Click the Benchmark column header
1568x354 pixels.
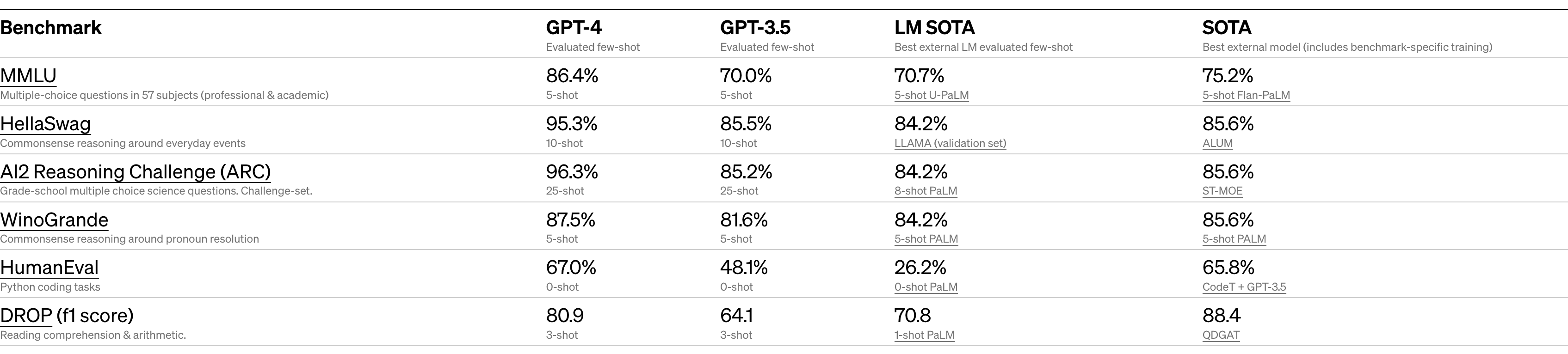tap(51, 28)
